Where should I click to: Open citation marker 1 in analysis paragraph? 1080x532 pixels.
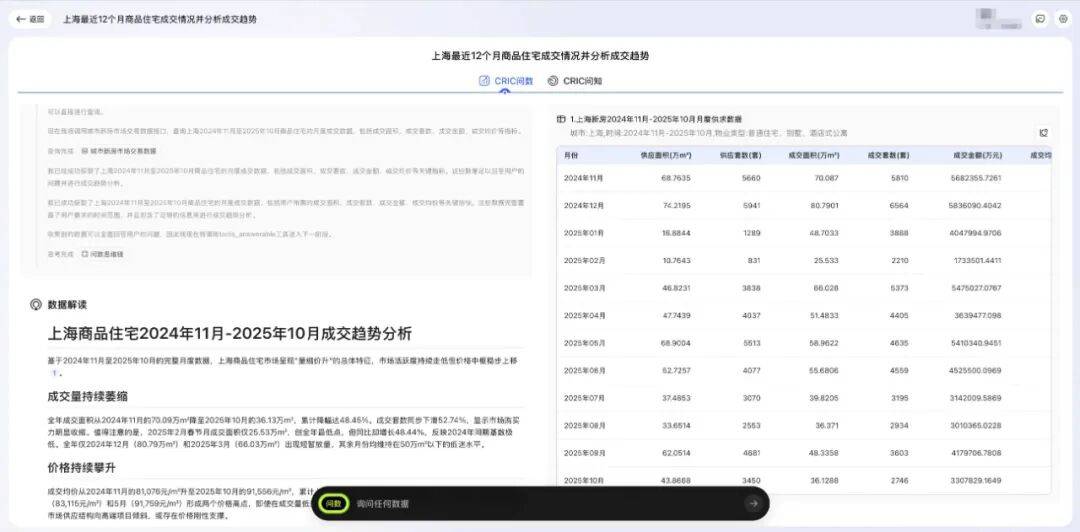[x=55, y=372]
